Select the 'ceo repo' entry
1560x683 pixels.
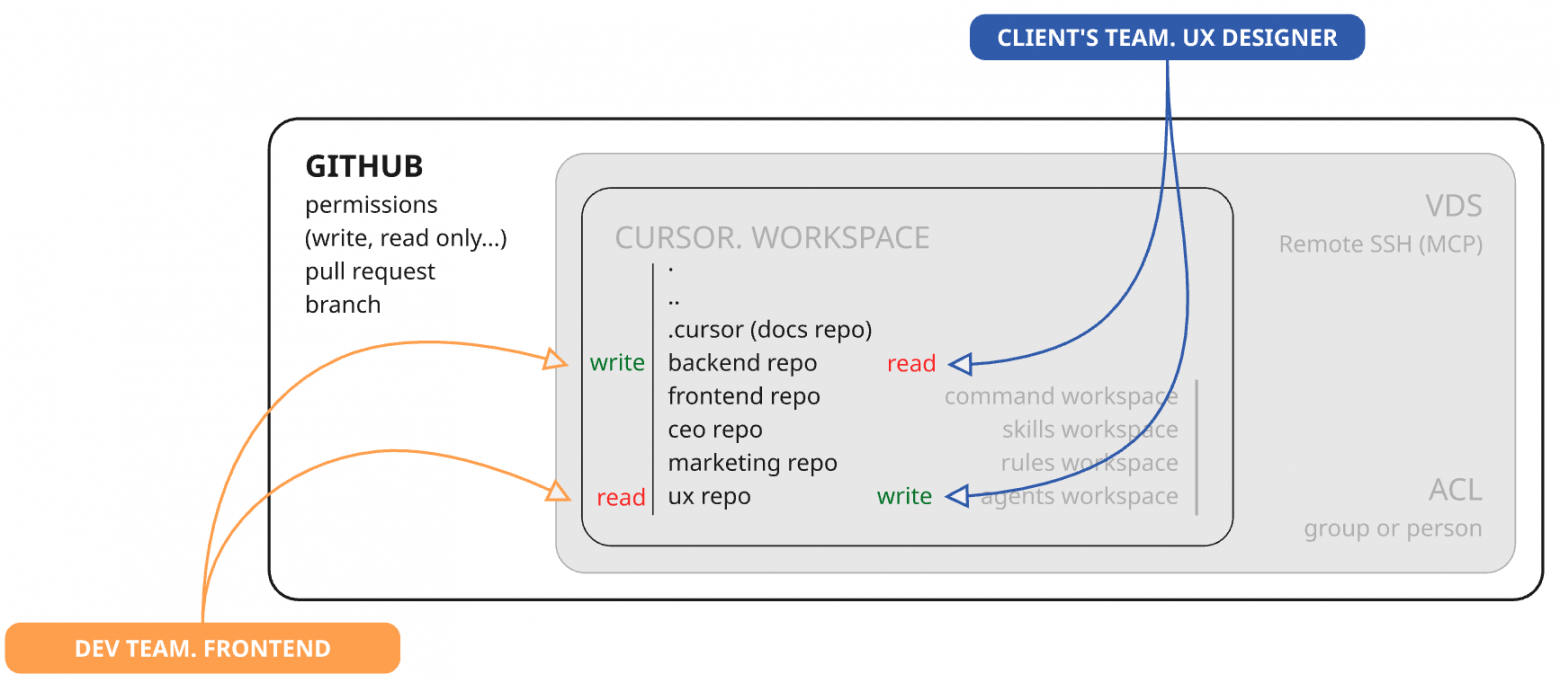coord(715,430)
